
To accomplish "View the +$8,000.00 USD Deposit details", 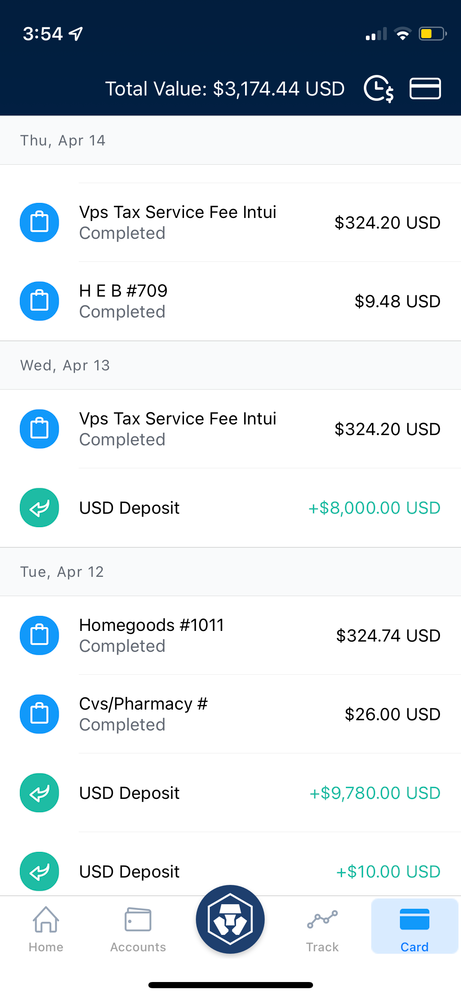I will tap(230, 508).
